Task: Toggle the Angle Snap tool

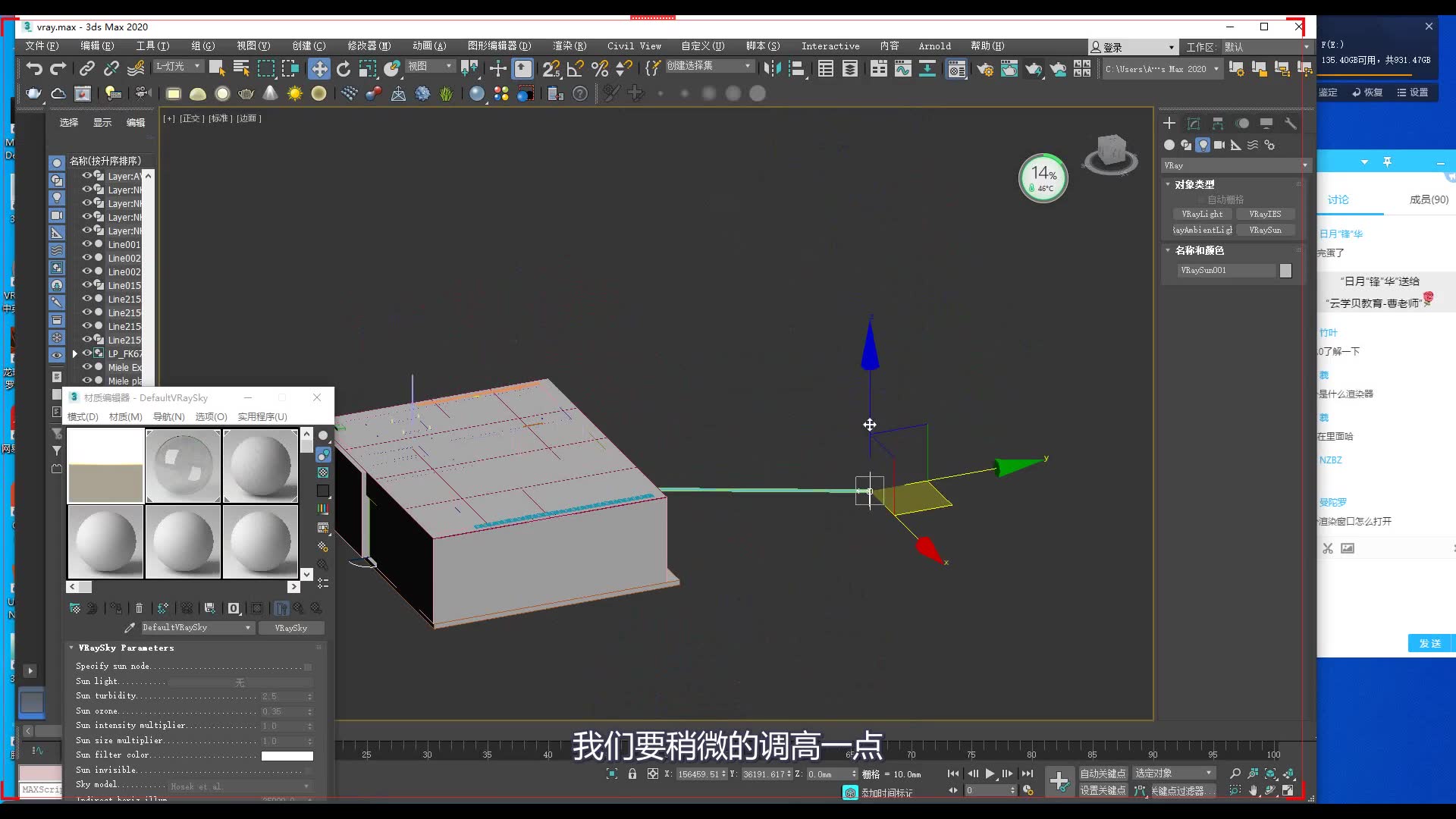Action: pos(576,69)
